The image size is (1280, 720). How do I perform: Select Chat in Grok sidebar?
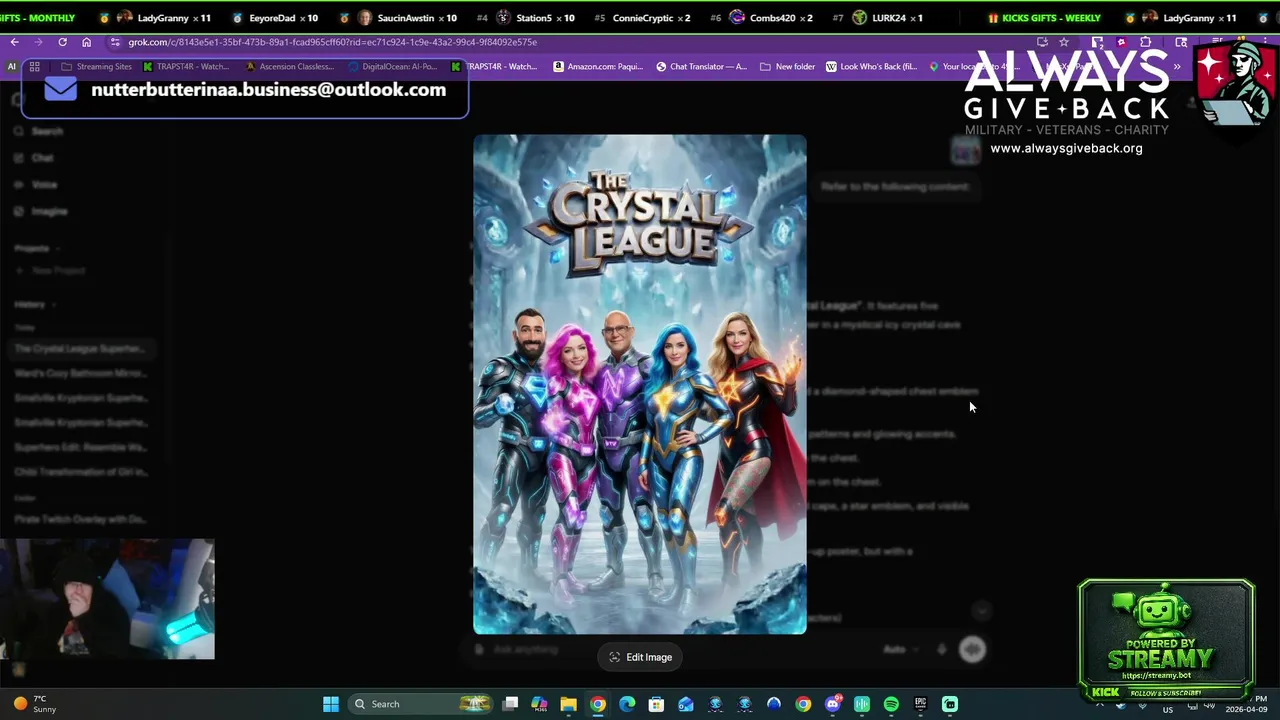click(x=35, y=158)
